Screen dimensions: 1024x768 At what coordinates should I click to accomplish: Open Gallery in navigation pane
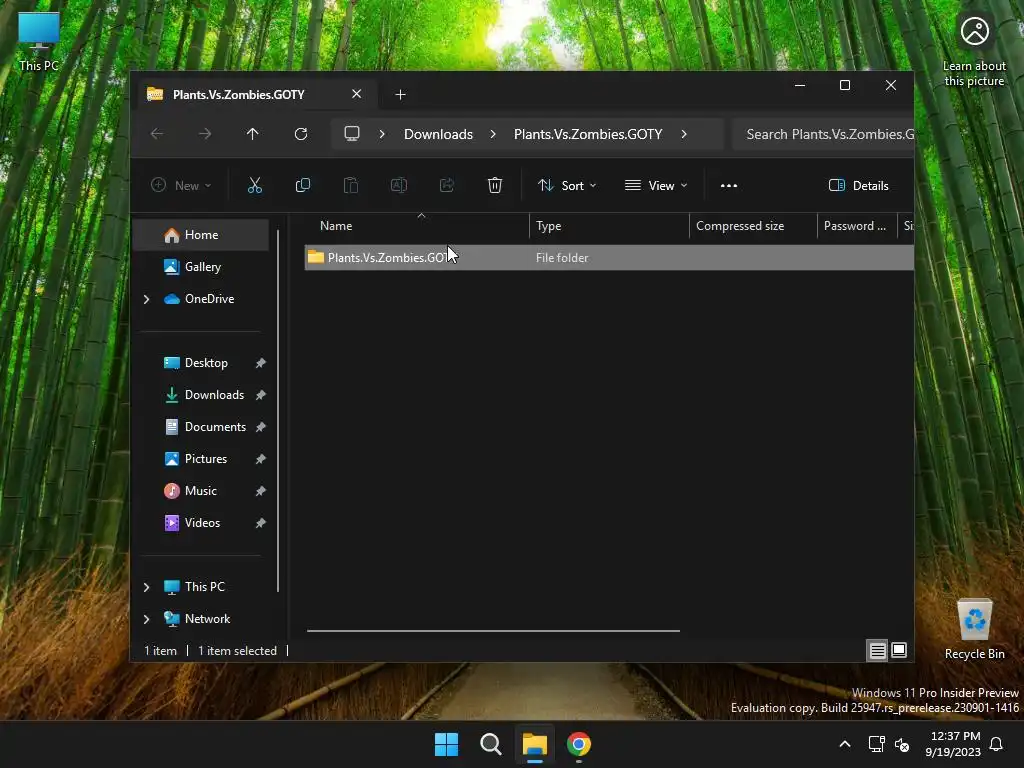point(202,266)
